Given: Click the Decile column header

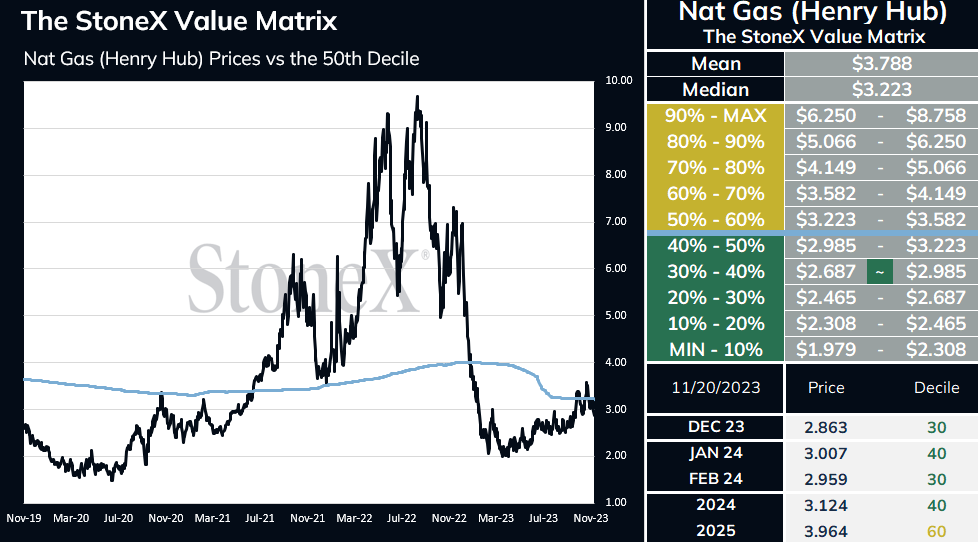Looking at the screenshot, I should [936, 388].
